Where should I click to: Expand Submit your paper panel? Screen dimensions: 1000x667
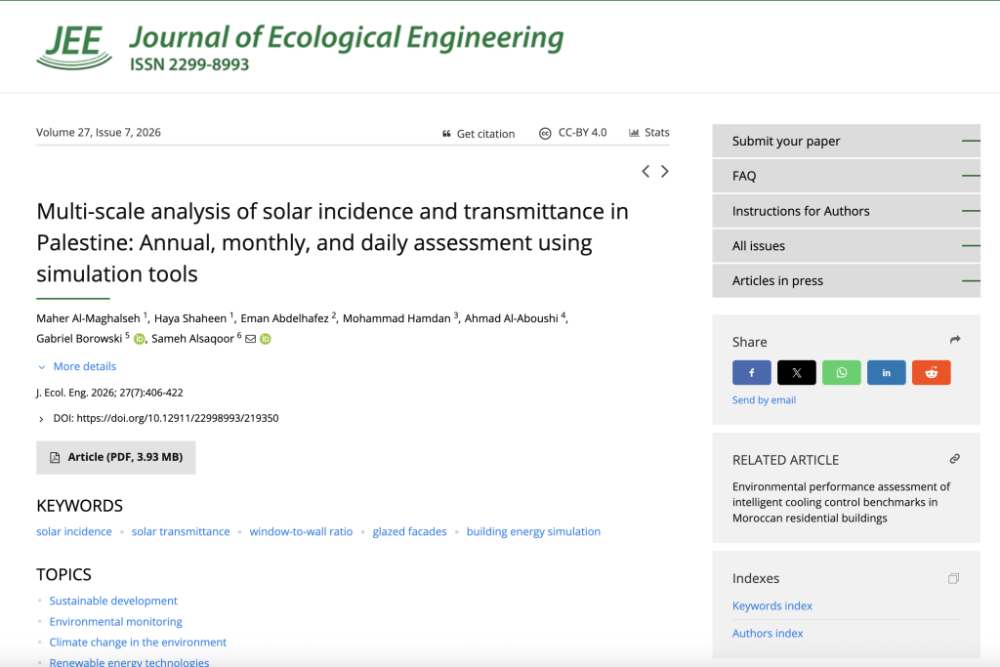[x=846, y=141]
